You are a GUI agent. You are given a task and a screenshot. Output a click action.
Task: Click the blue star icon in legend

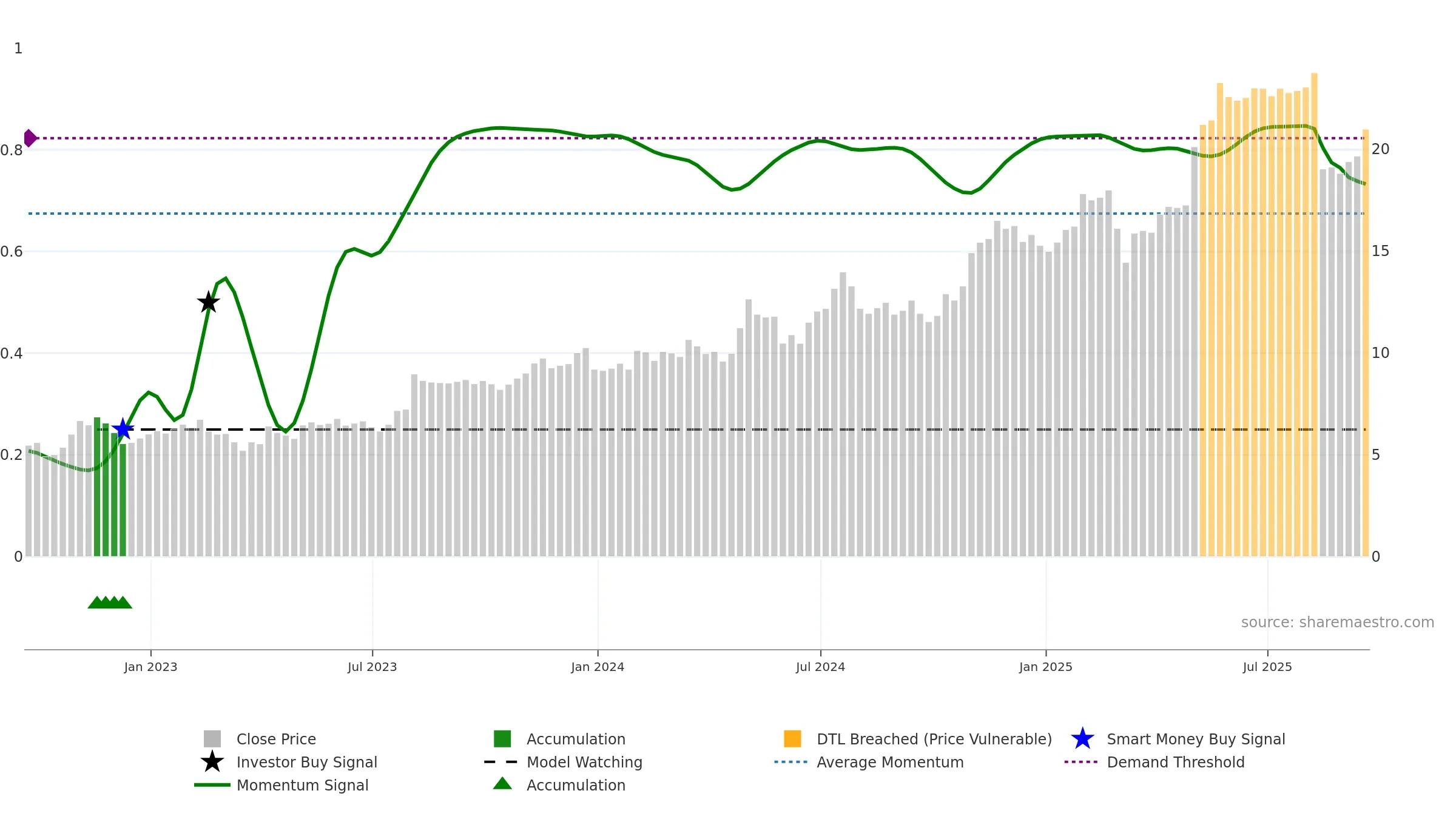pos(1082,739)
